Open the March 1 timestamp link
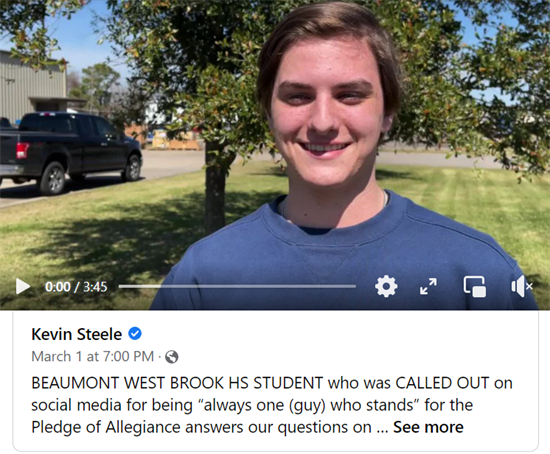This screenshot has height=454, width=550. tap(93, 356)
